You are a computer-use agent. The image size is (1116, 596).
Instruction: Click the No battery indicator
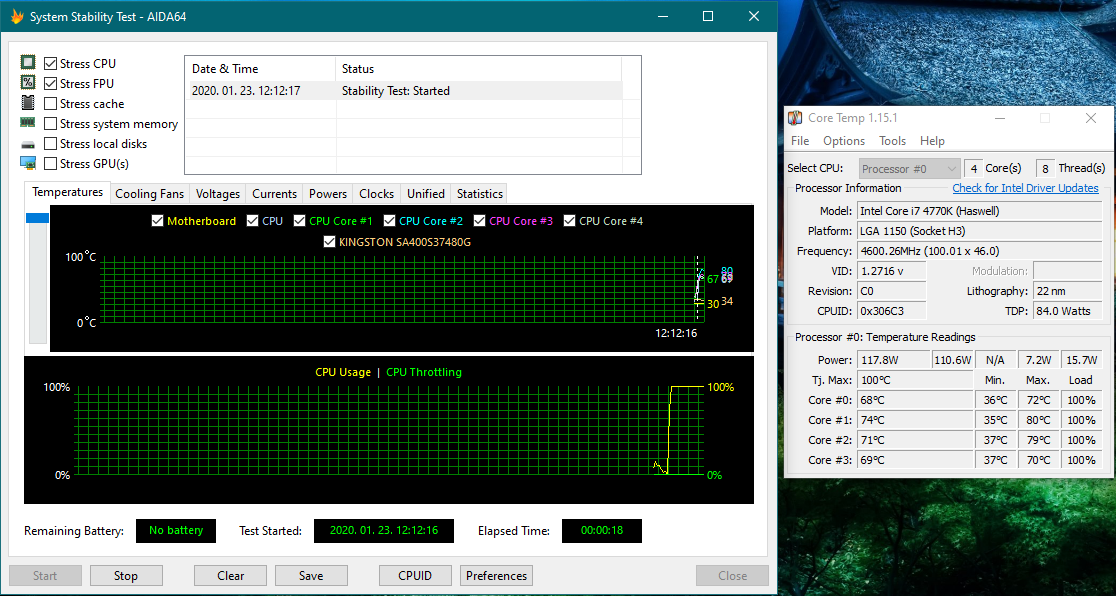(x=176, y=530)
